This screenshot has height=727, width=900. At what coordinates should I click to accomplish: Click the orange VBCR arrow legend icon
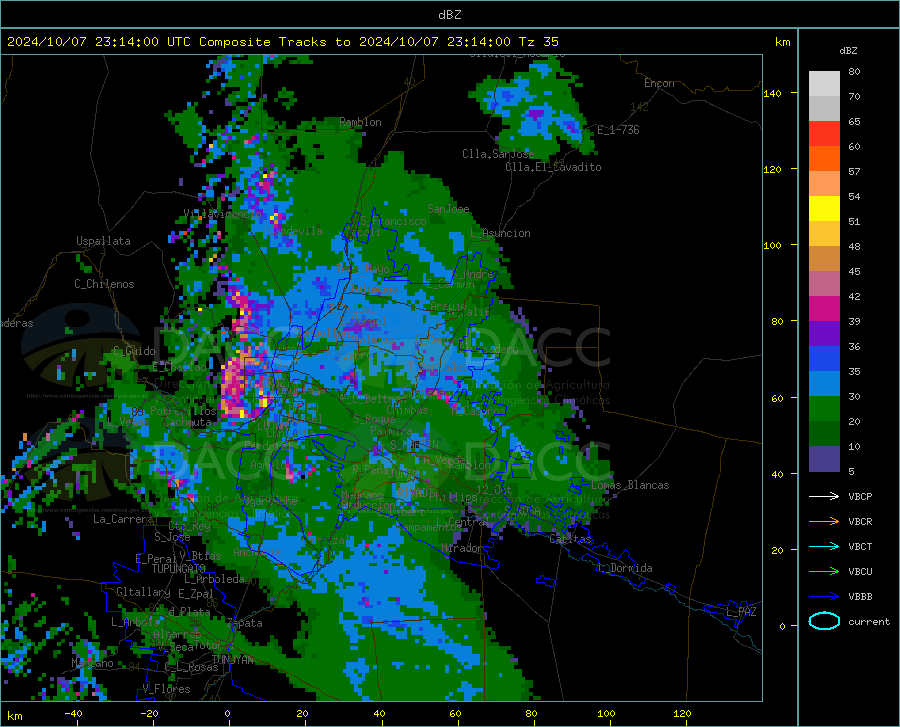(824, 521)
